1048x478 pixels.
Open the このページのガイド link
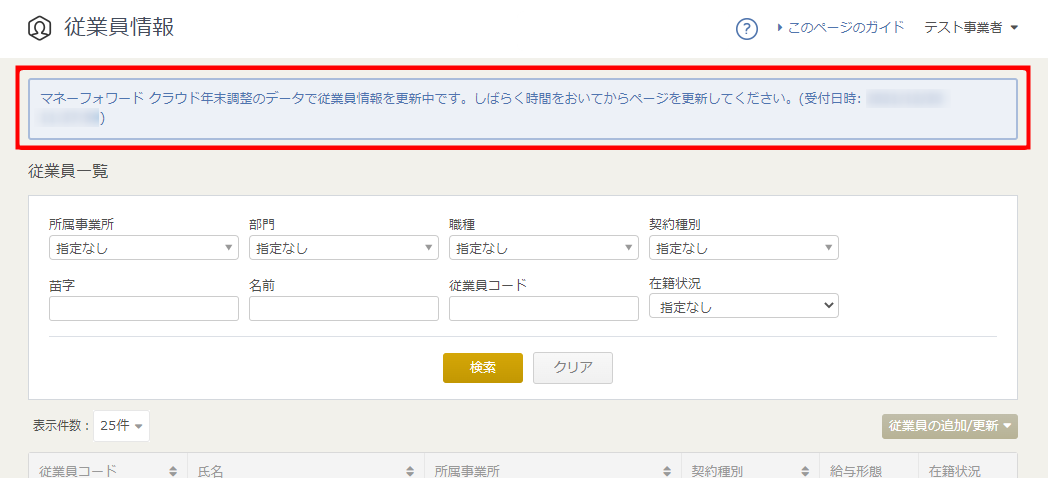point(845,28)
